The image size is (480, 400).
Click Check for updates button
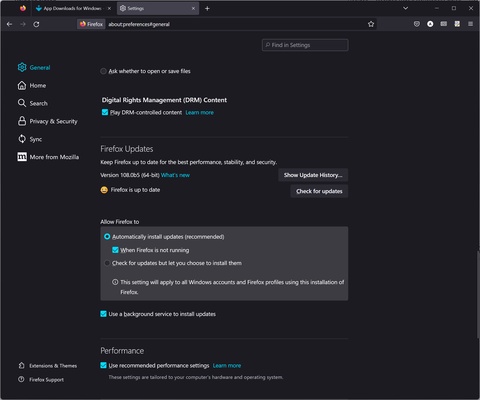(x=319, y=191)
